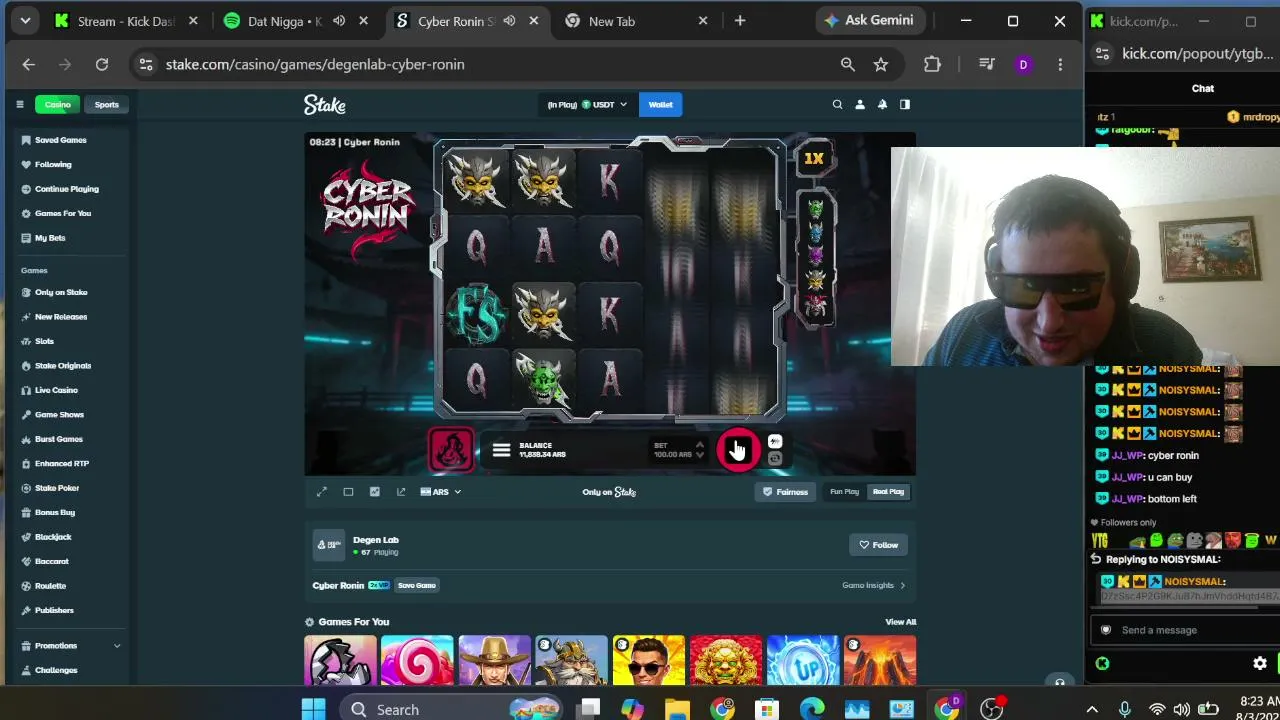Show hidden system tray icons
Viewport: 1280px width, 720px height.
[1092, 710]
